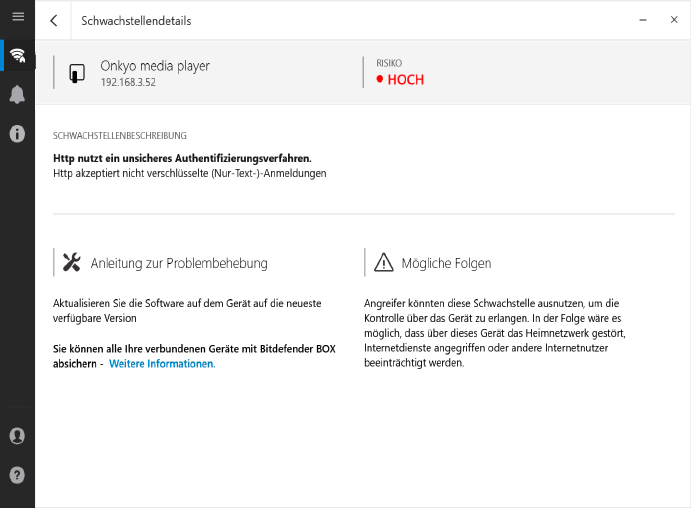Click the wrench and screwdriver icon
Viewport: 691px width, 508px height.
click(x=72, y=263)
